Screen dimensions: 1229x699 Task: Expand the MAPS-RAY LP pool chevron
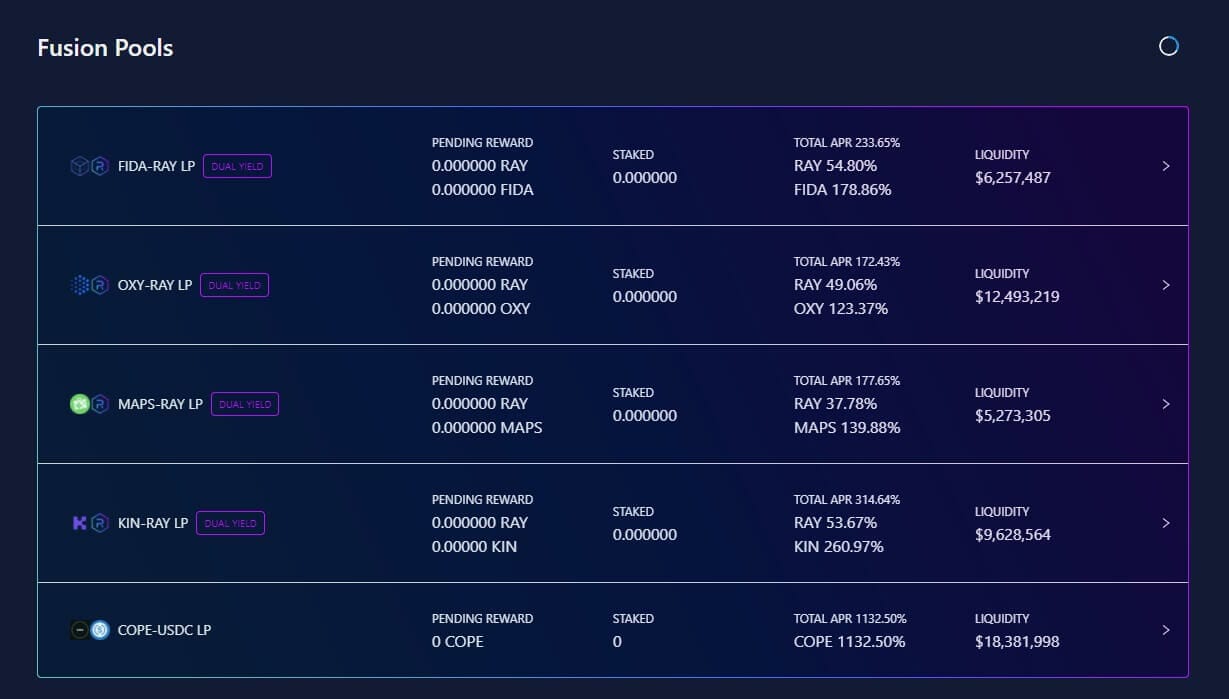point(1166,404)
